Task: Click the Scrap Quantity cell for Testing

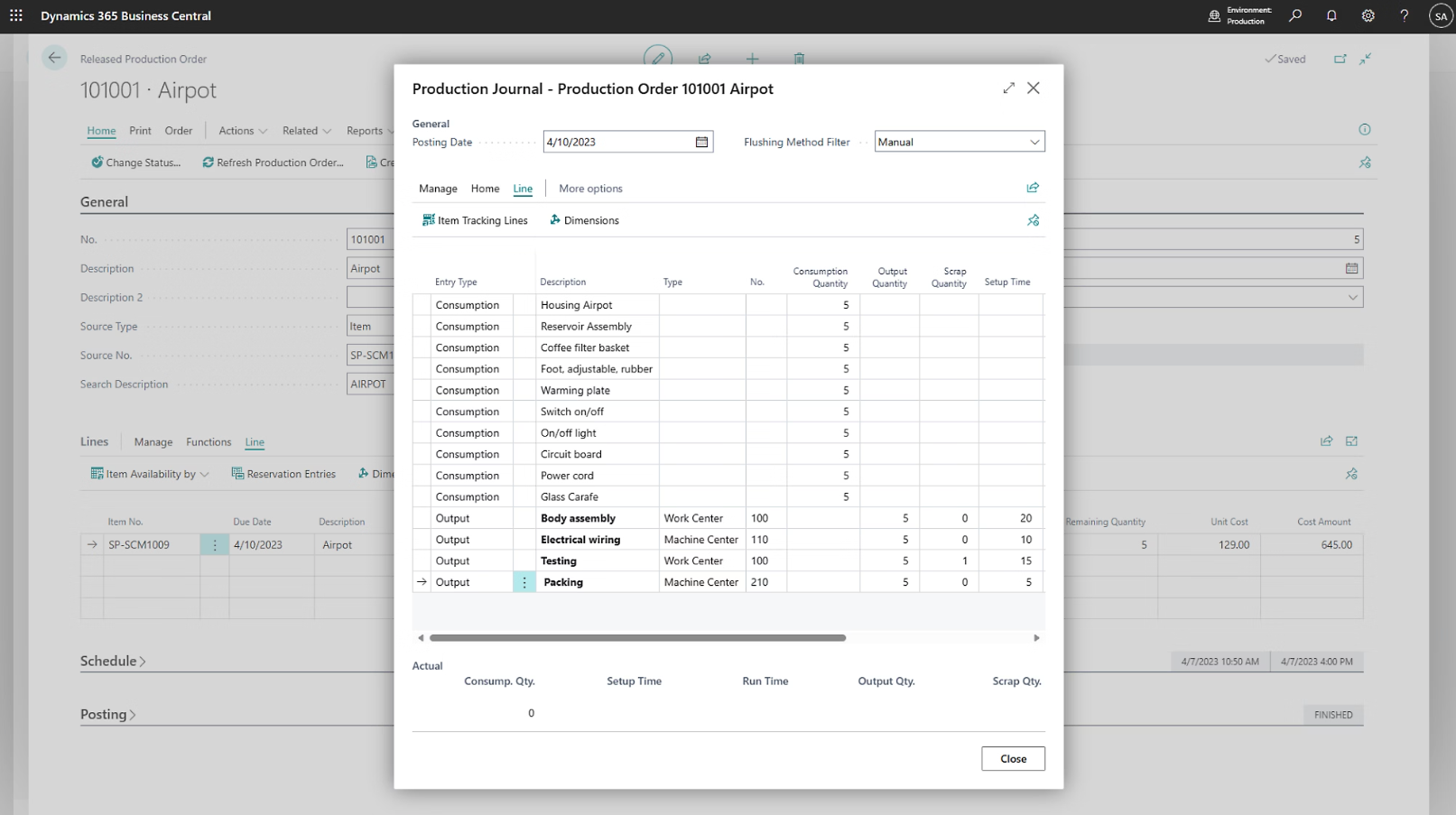Action: tap(949, 560)
